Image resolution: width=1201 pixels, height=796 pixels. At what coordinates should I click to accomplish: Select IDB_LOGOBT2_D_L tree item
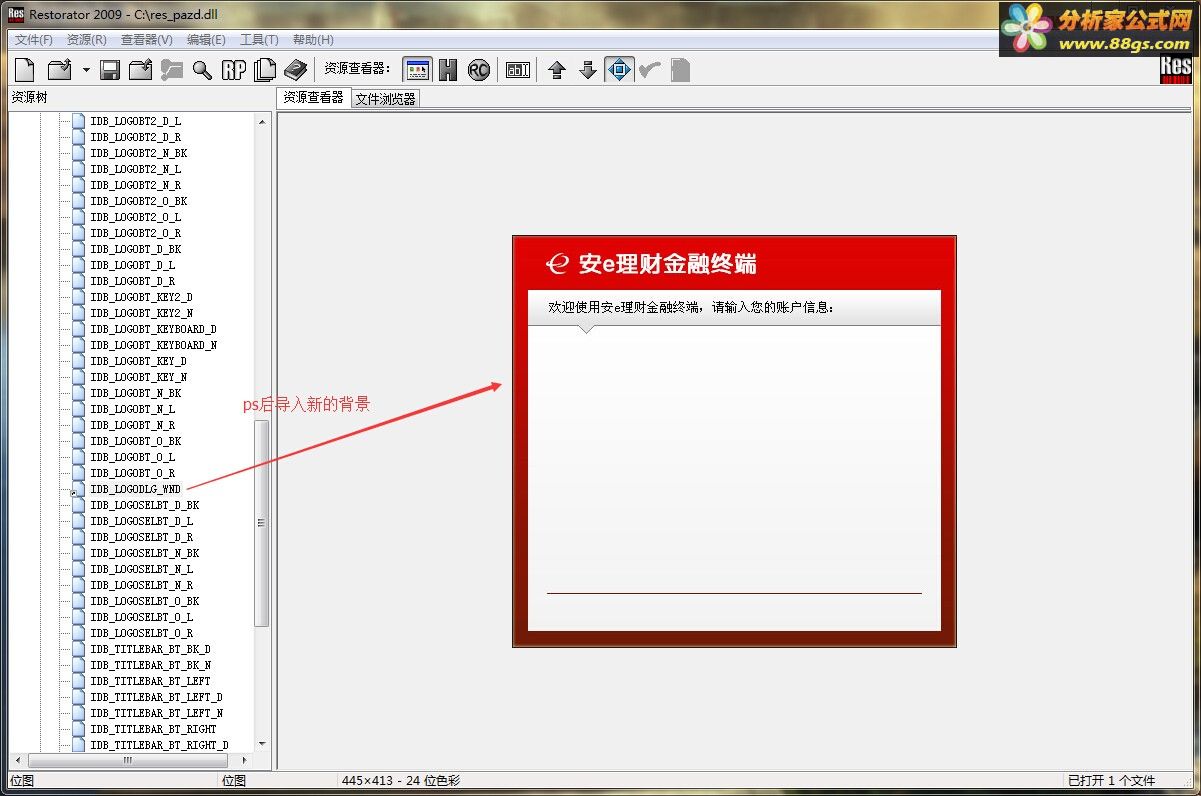[135, 121]
